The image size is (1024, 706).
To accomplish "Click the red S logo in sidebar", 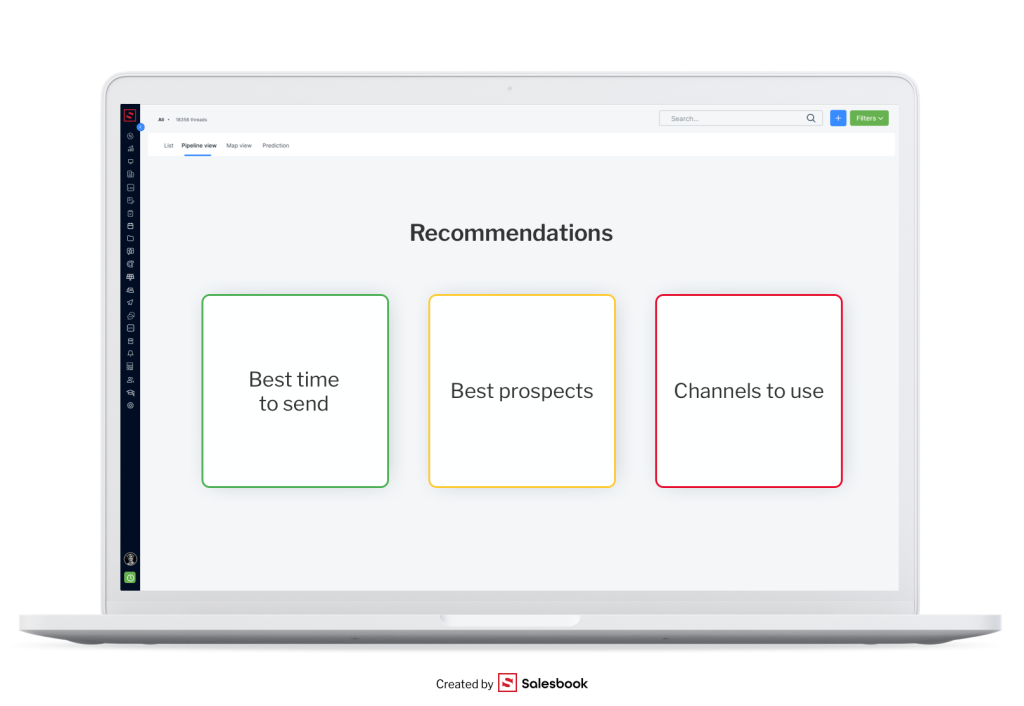I will point(130,115).
